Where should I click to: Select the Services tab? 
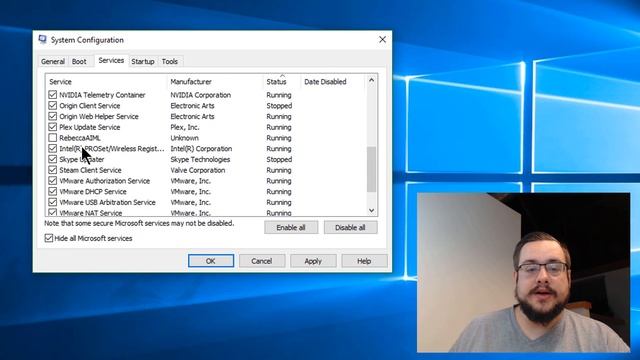coord(111,60)
